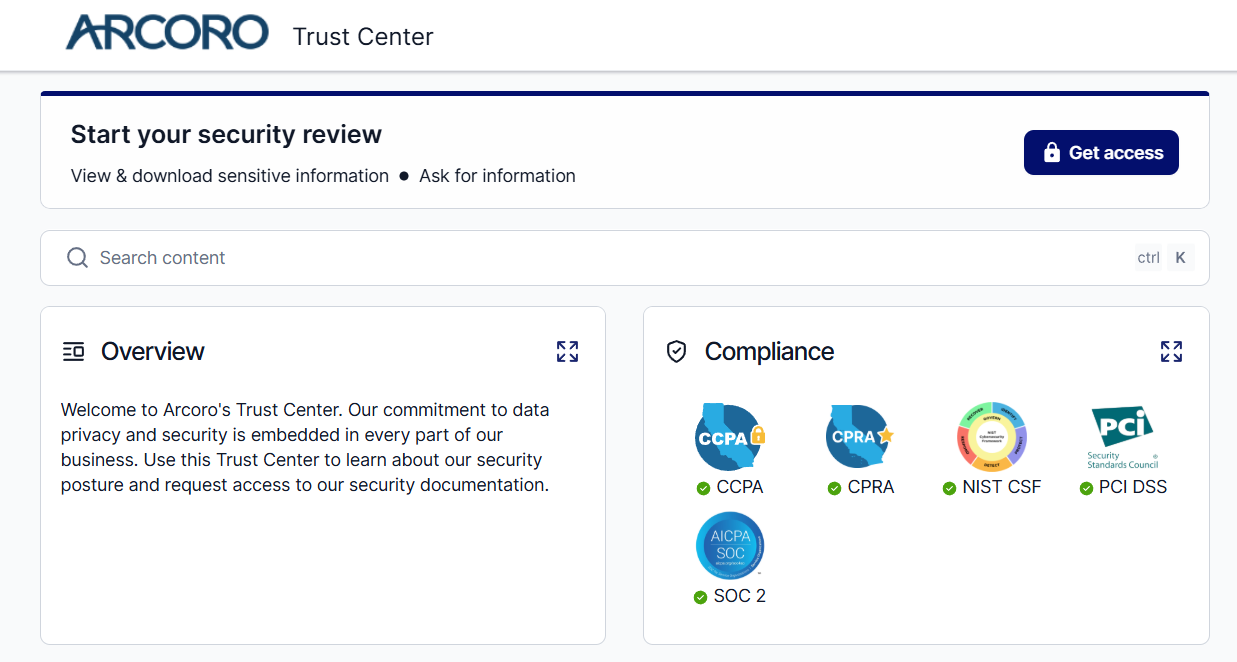The image size is (1237, 662).
Task: Click the ctrl K shortcut hint
Action: click(1165, 258)
